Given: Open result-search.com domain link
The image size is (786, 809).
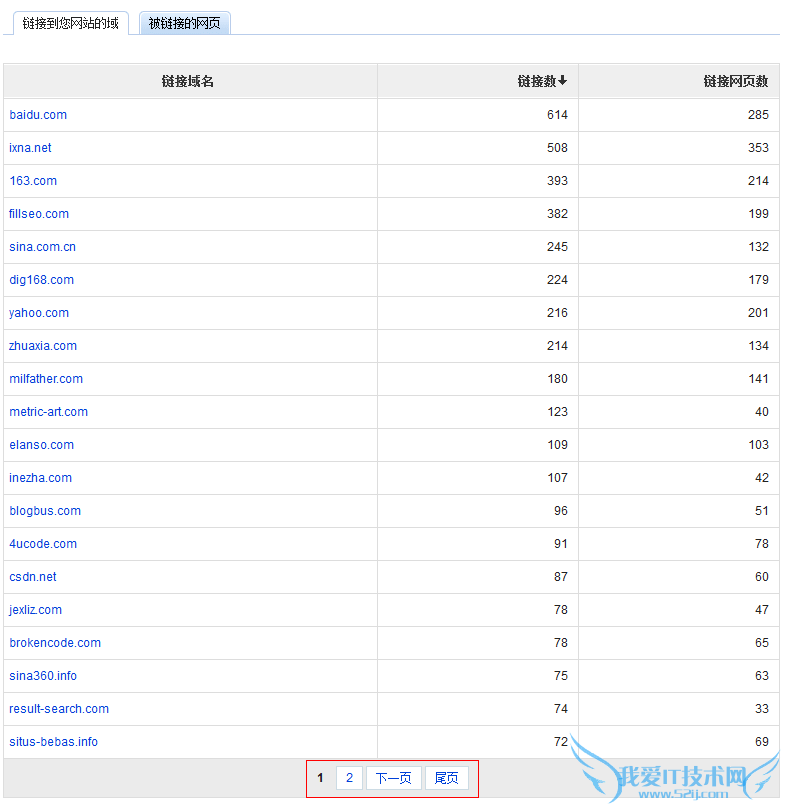Looking at the screenshot, I should [x=59, y=709].
